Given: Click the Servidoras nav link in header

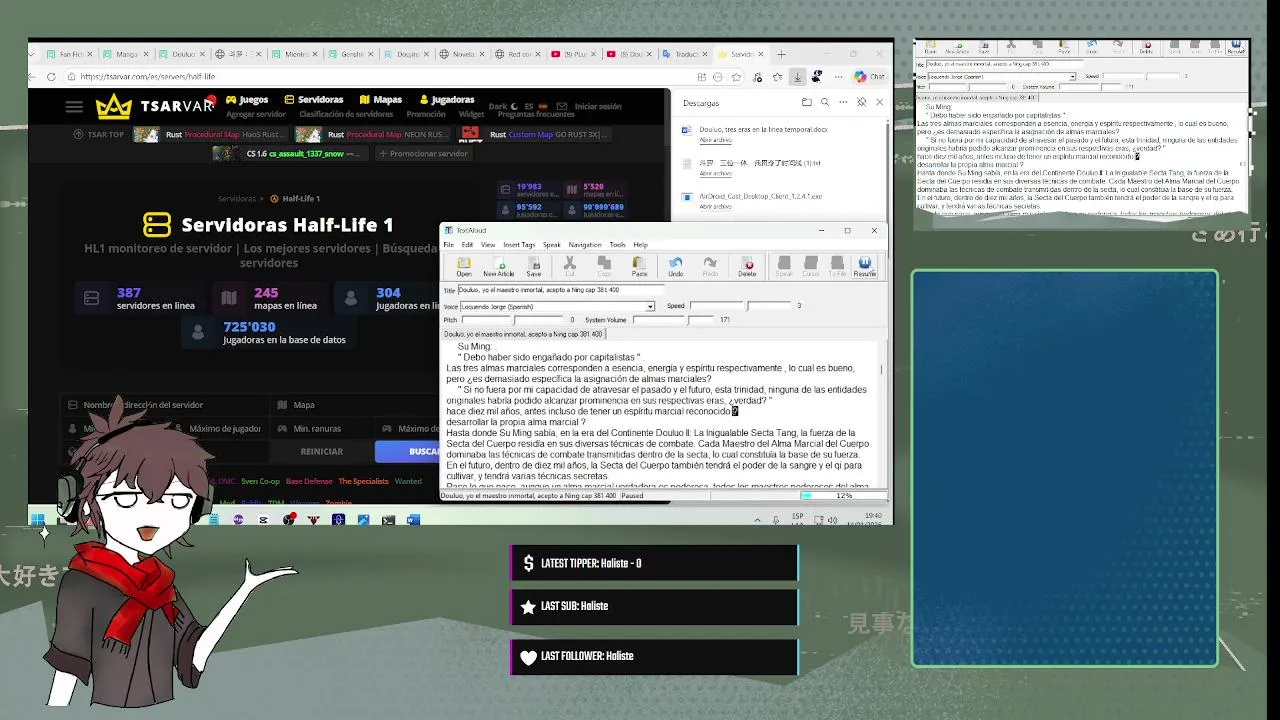Looking at the screenshot, I should (x=314, y=100).
